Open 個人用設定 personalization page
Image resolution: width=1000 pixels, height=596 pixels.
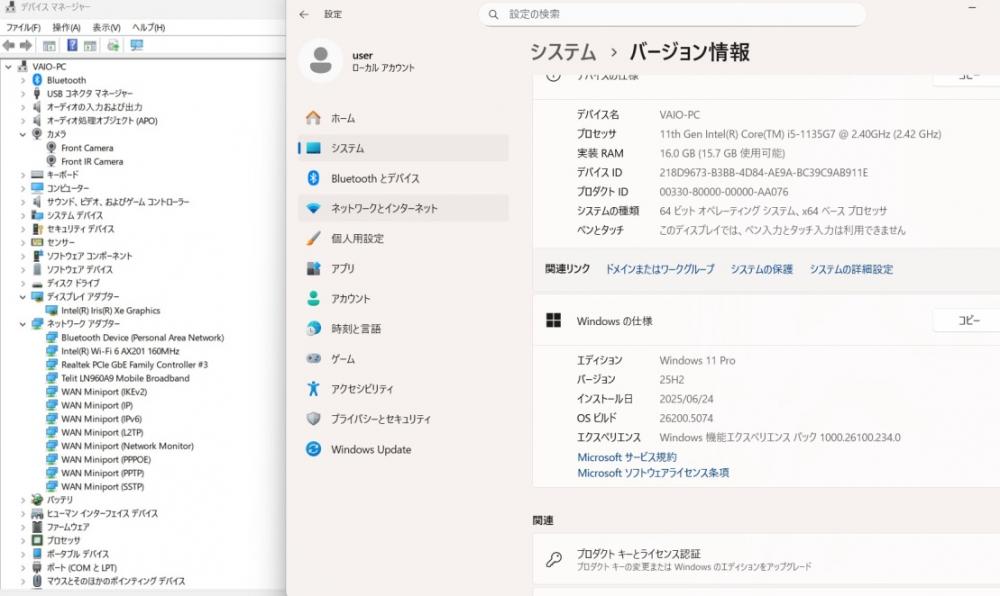[x=403, y=238]
